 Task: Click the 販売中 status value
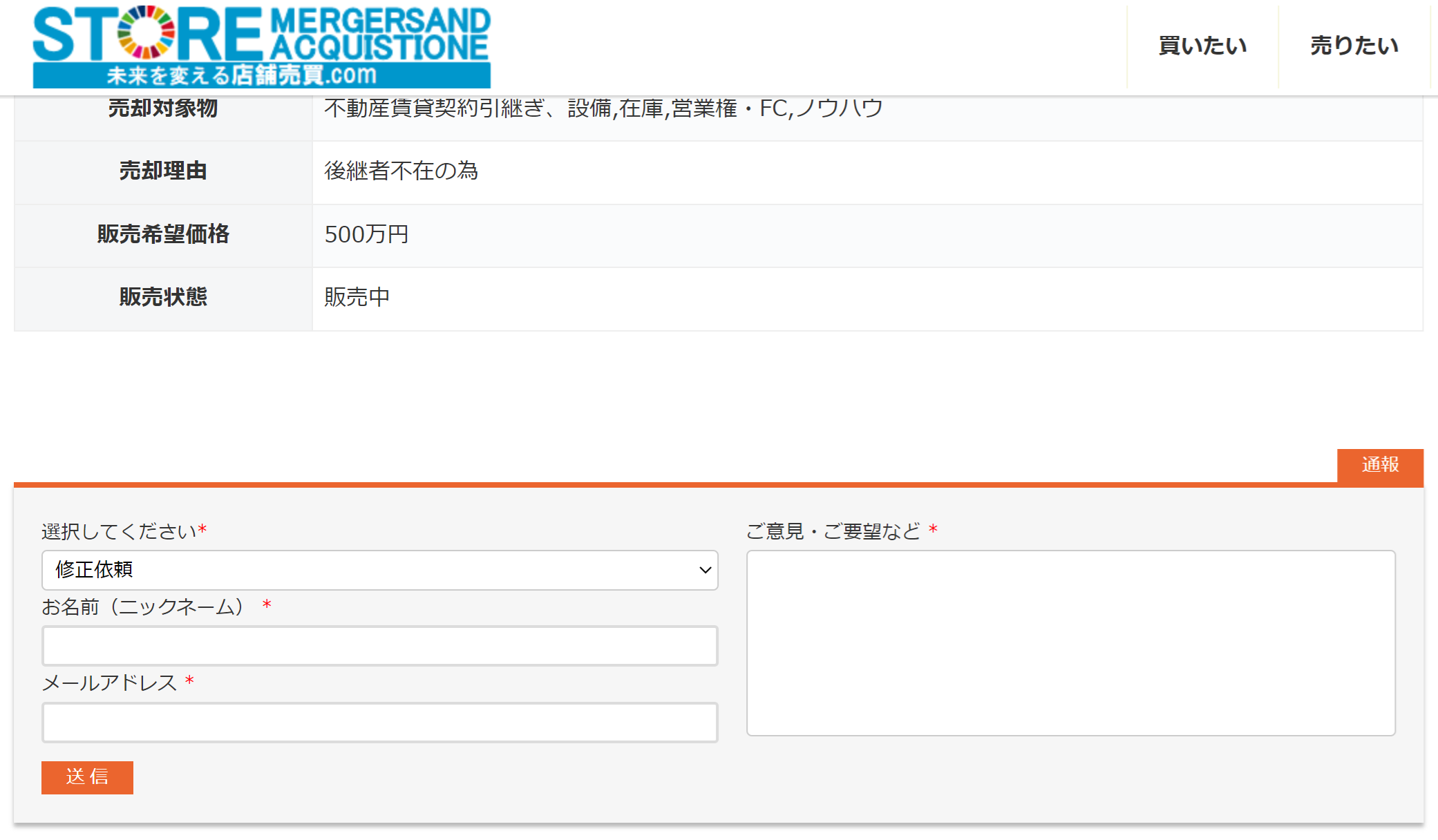(x=357, y=297)
